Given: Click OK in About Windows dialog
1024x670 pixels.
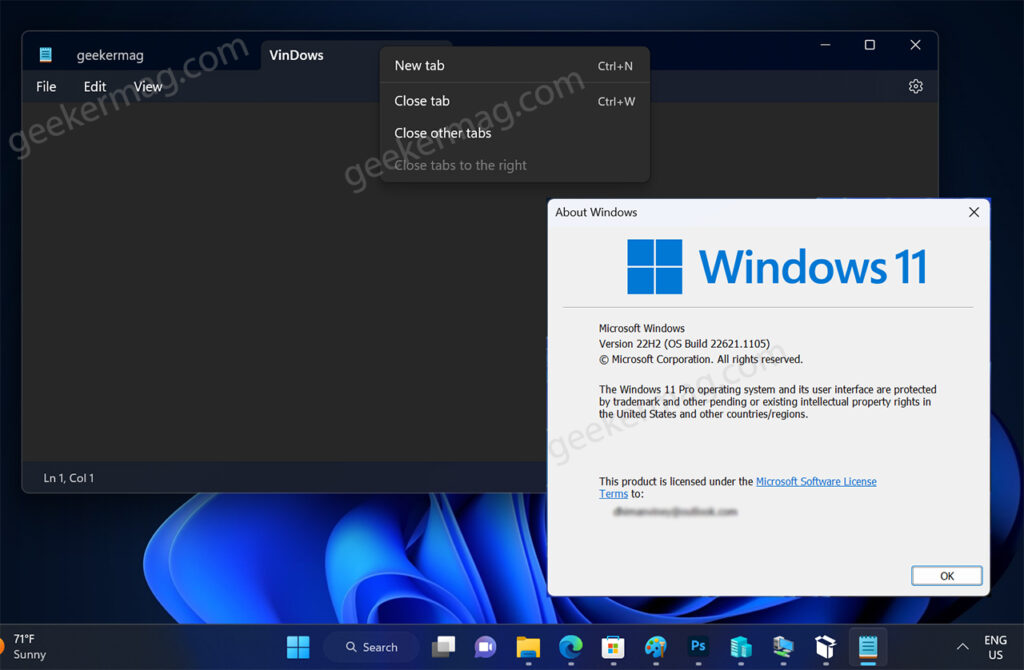Looking at the screenshot, I should pos(946,575).
